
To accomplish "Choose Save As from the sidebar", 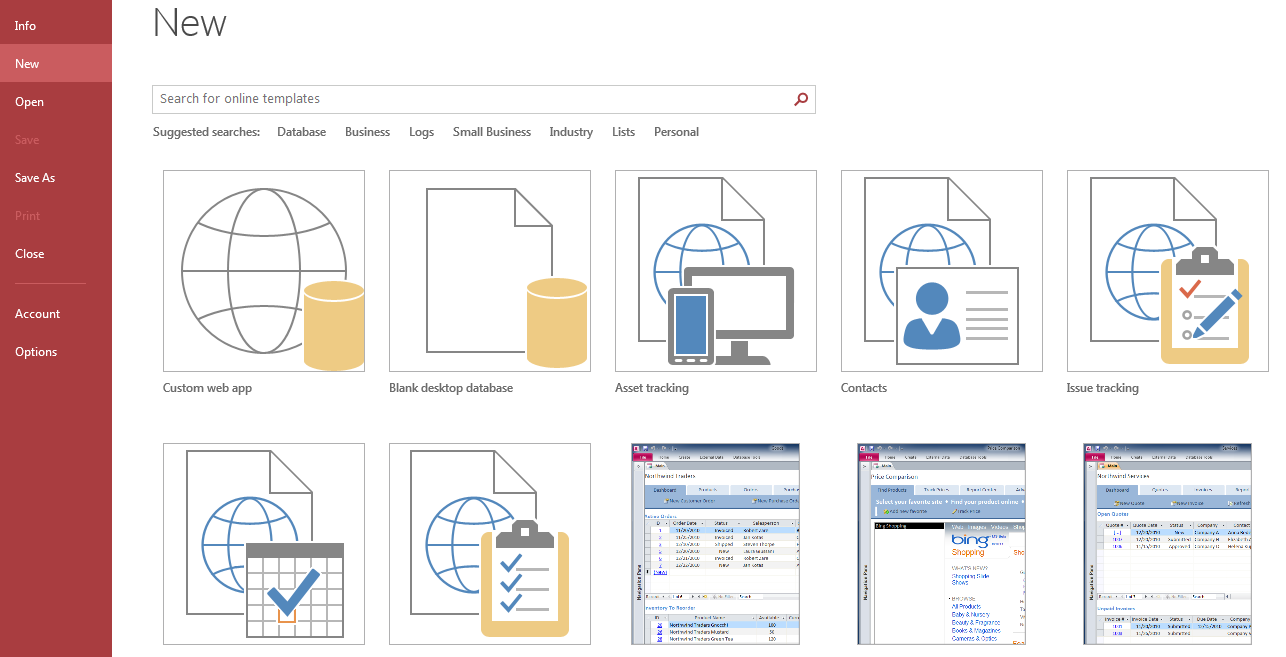I will (35, 178).
